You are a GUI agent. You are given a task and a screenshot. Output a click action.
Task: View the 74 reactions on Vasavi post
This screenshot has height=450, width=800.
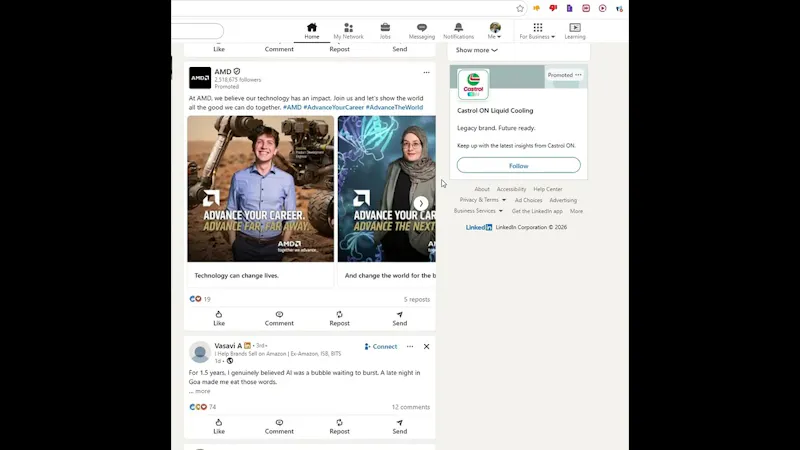203,407
